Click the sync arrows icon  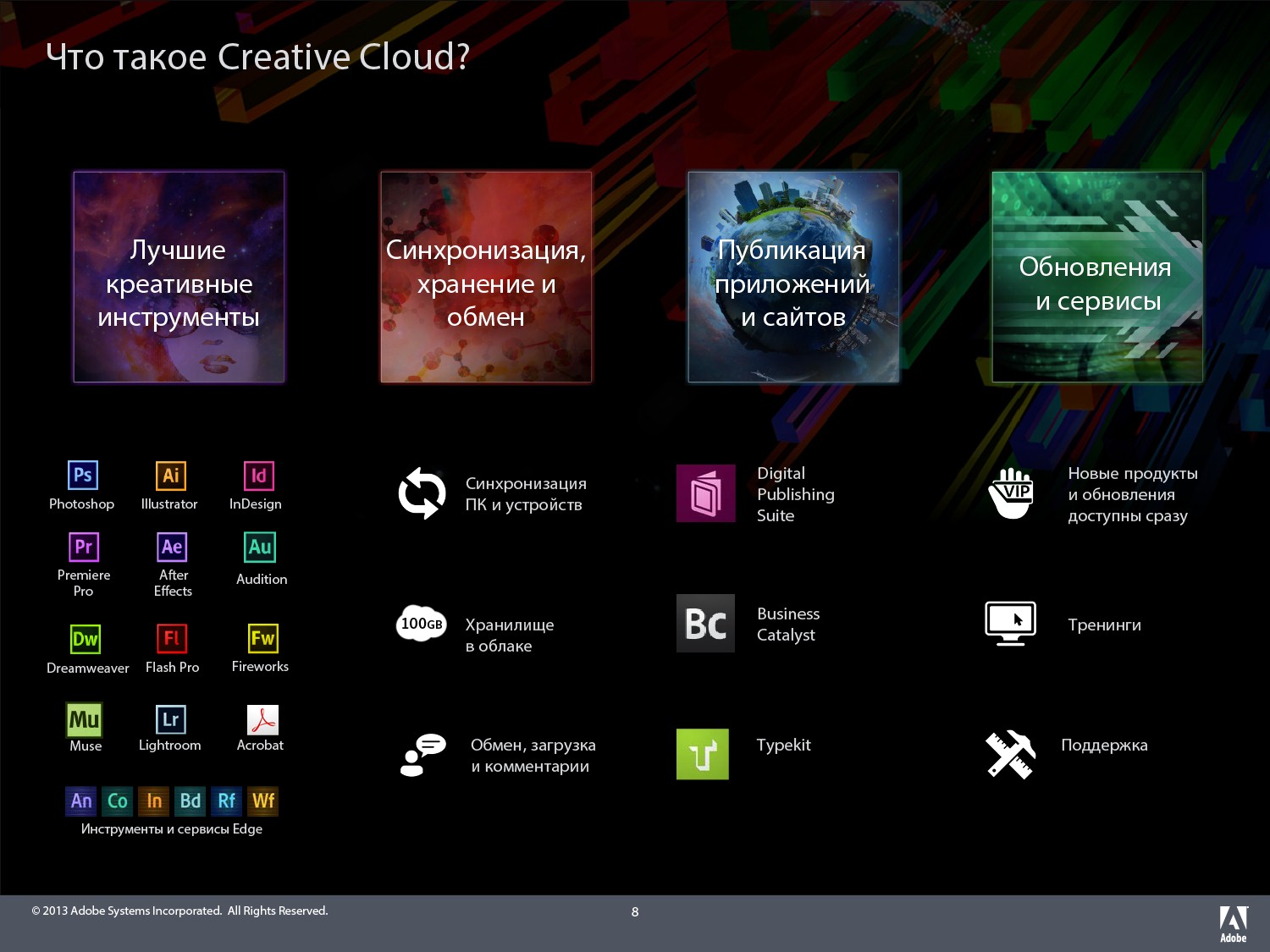pos(422,493)
